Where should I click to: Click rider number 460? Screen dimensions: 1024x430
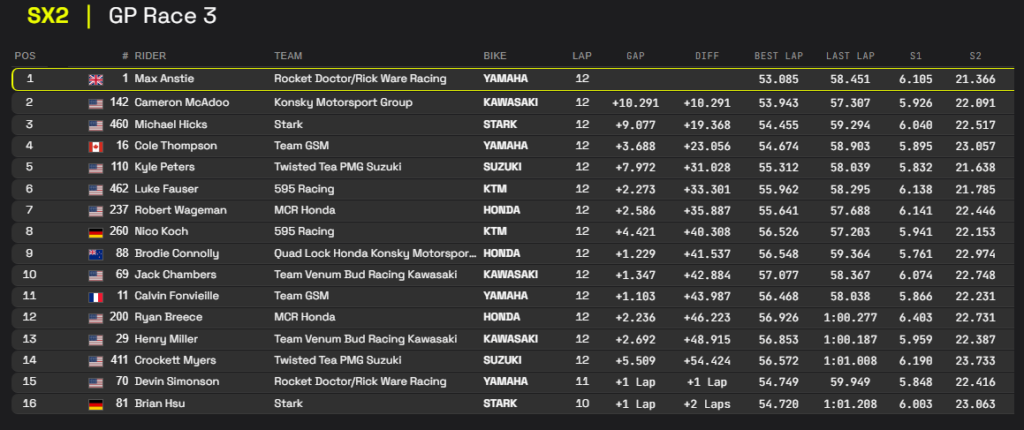click(118, 125)
